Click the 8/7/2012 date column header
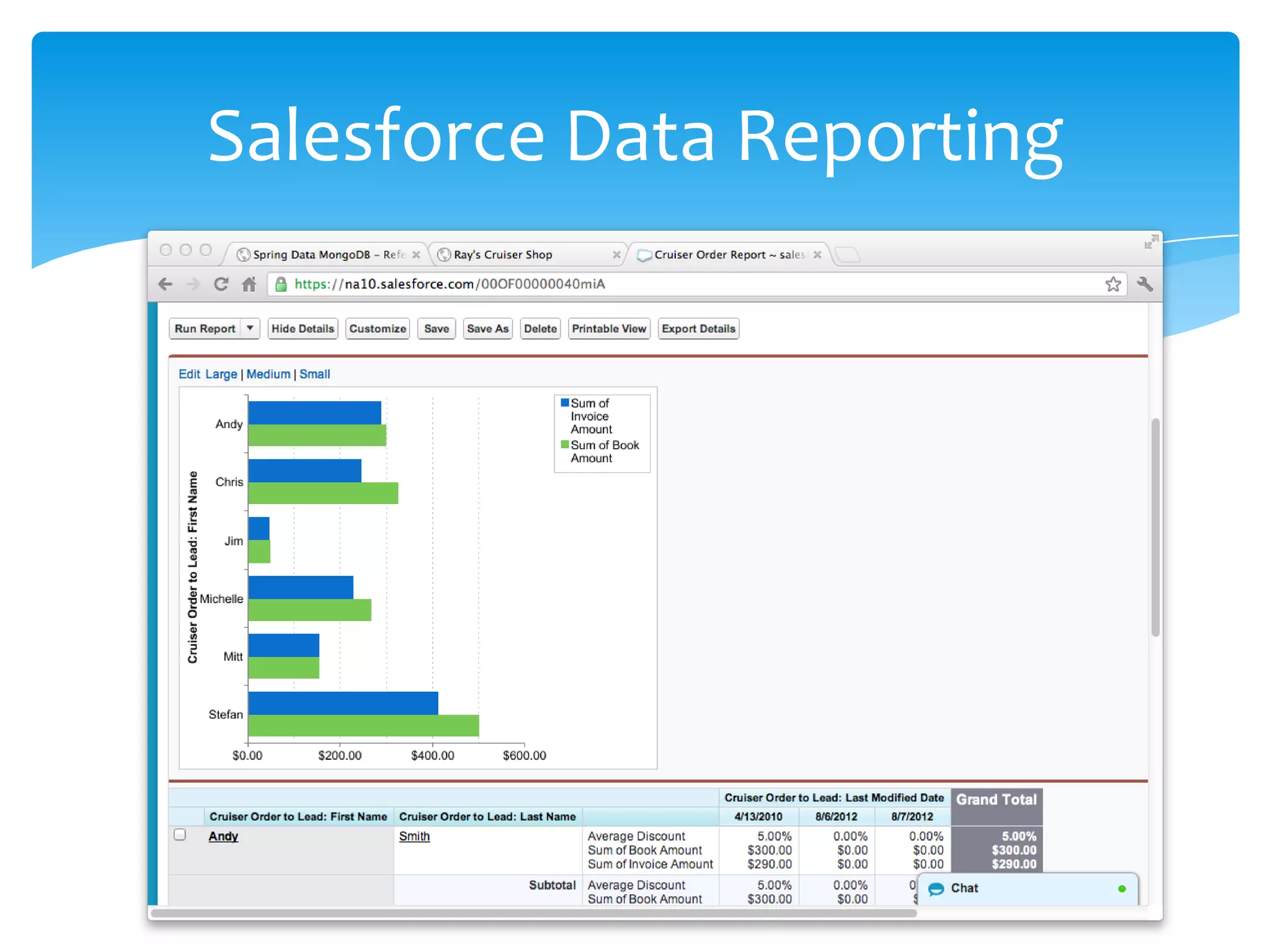1270x952 pixels. [x=912, y=817]
